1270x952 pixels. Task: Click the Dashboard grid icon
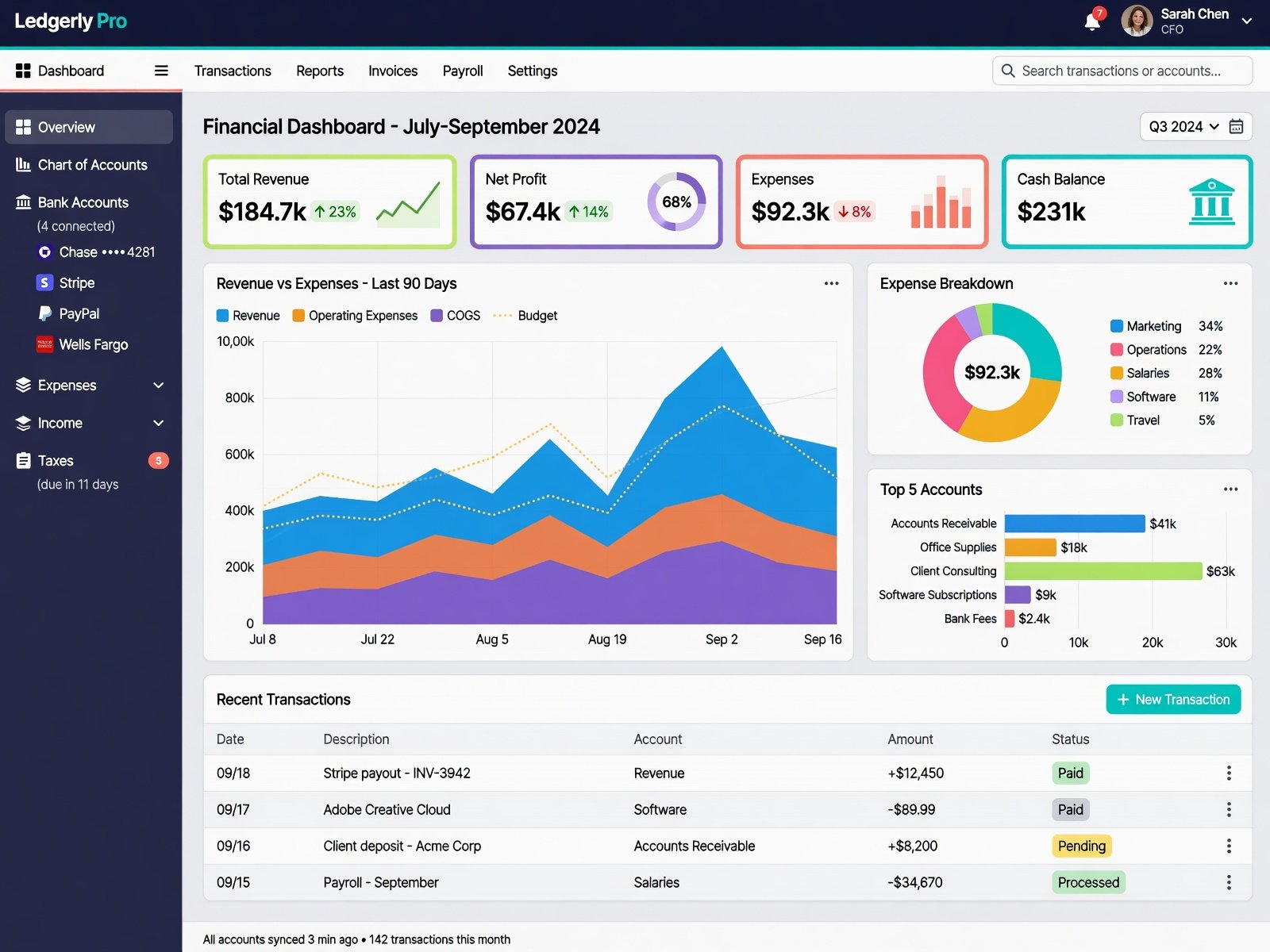23,71
